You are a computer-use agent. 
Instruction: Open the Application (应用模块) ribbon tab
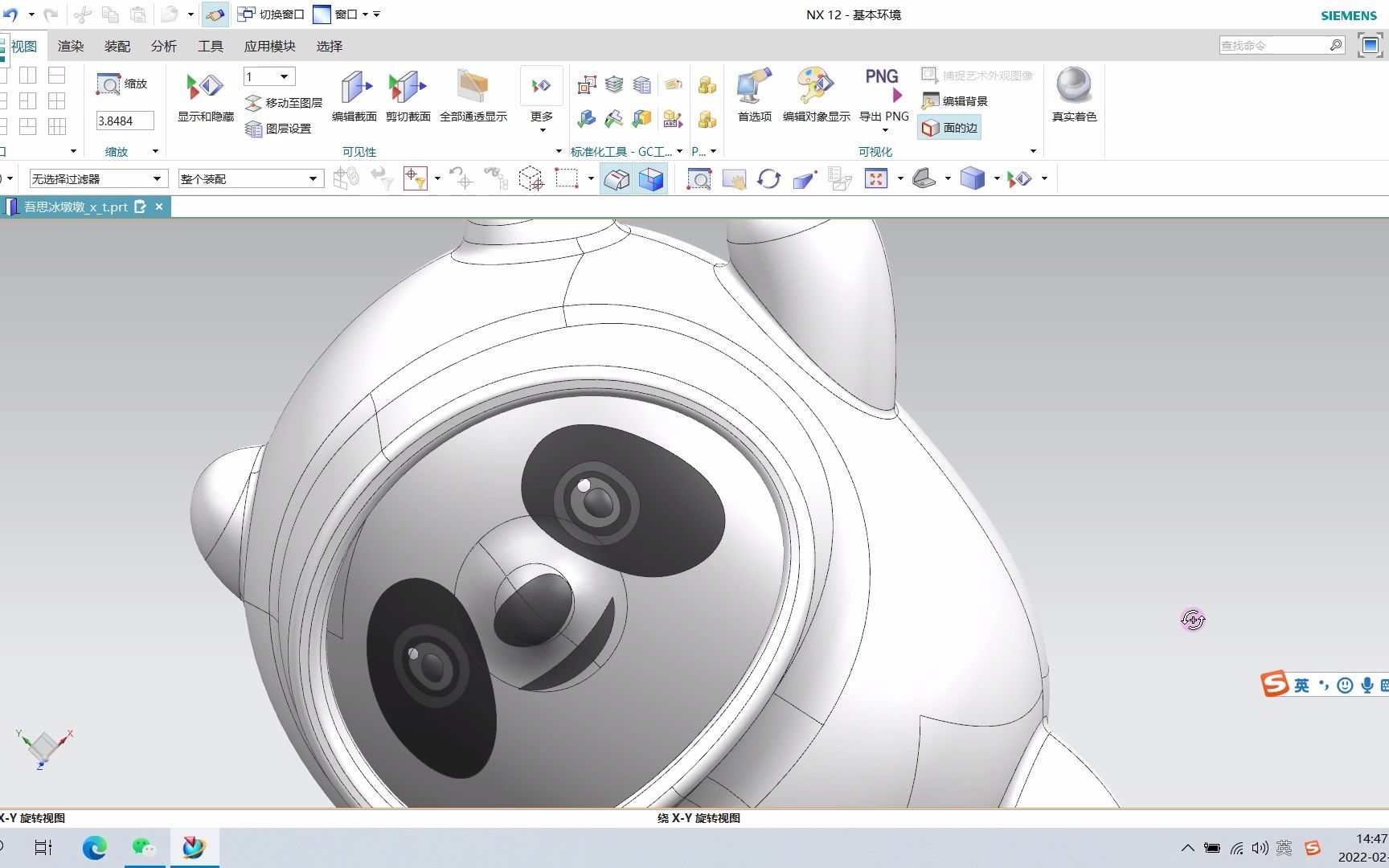(270, 46)
